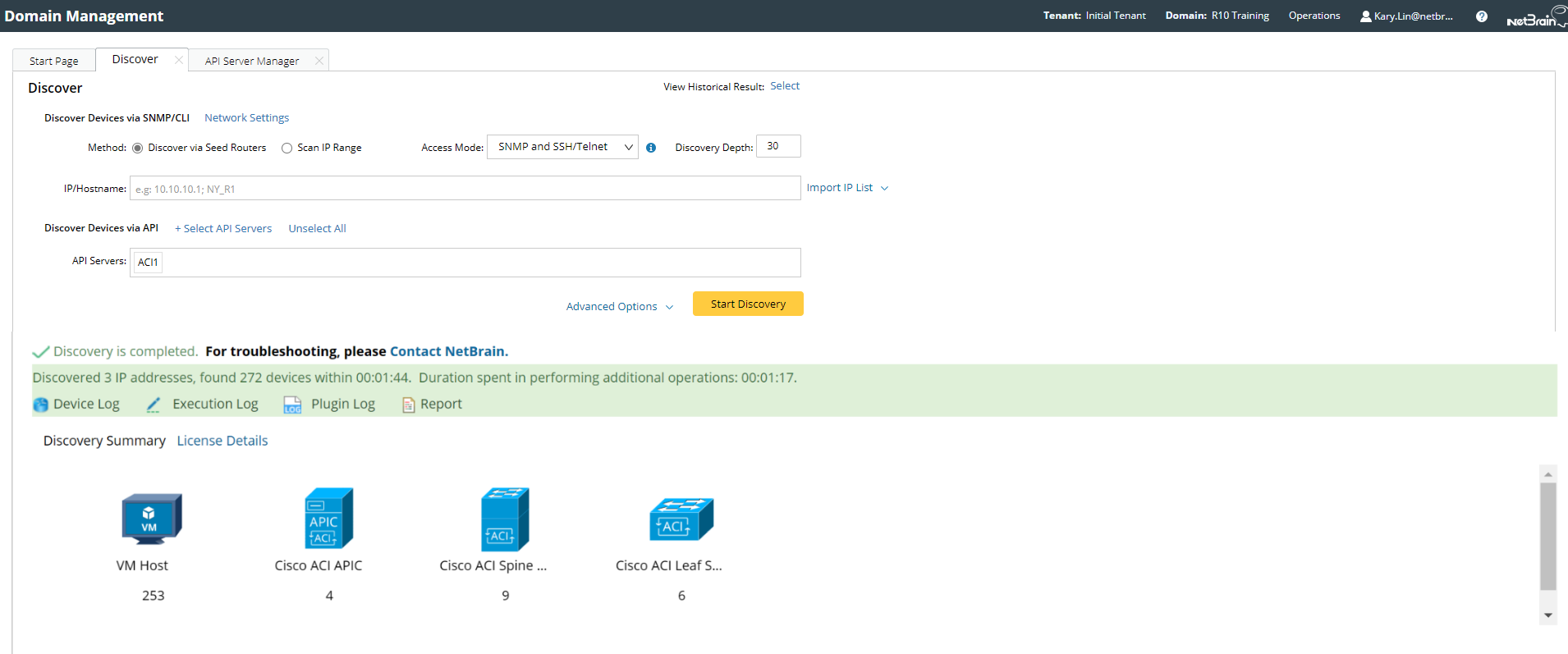Screen dimensions: 1568x654
Task: Open the Operations menu
Action: 1314,16
